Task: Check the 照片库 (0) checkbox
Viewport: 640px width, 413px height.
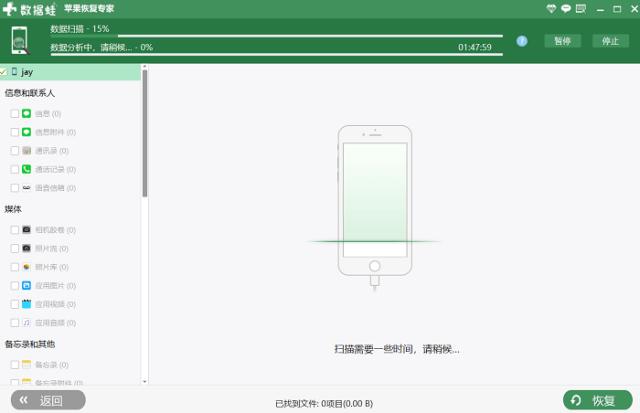Action: point(15,267)
